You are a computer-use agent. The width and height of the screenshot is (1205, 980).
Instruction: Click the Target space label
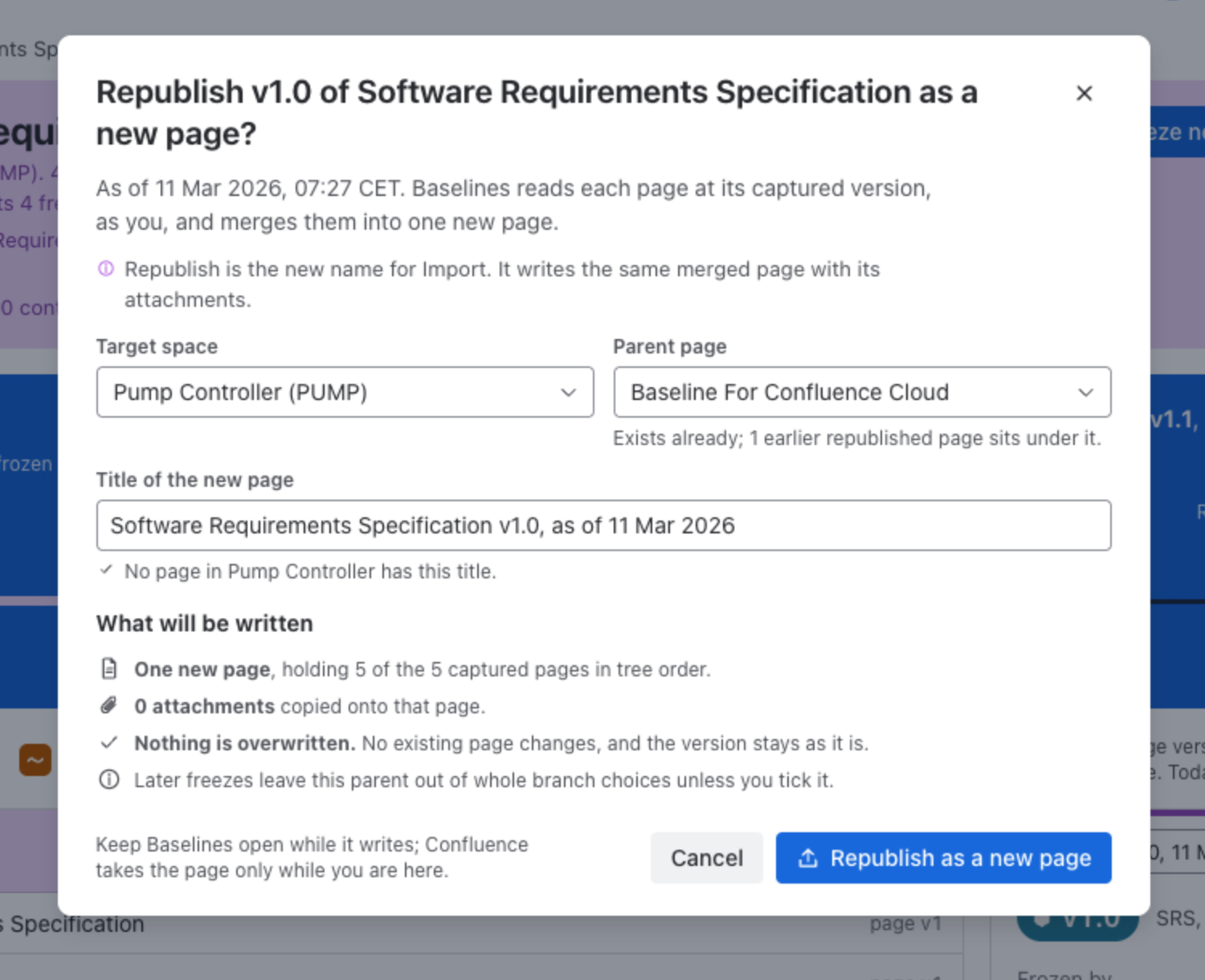(157, 346)
